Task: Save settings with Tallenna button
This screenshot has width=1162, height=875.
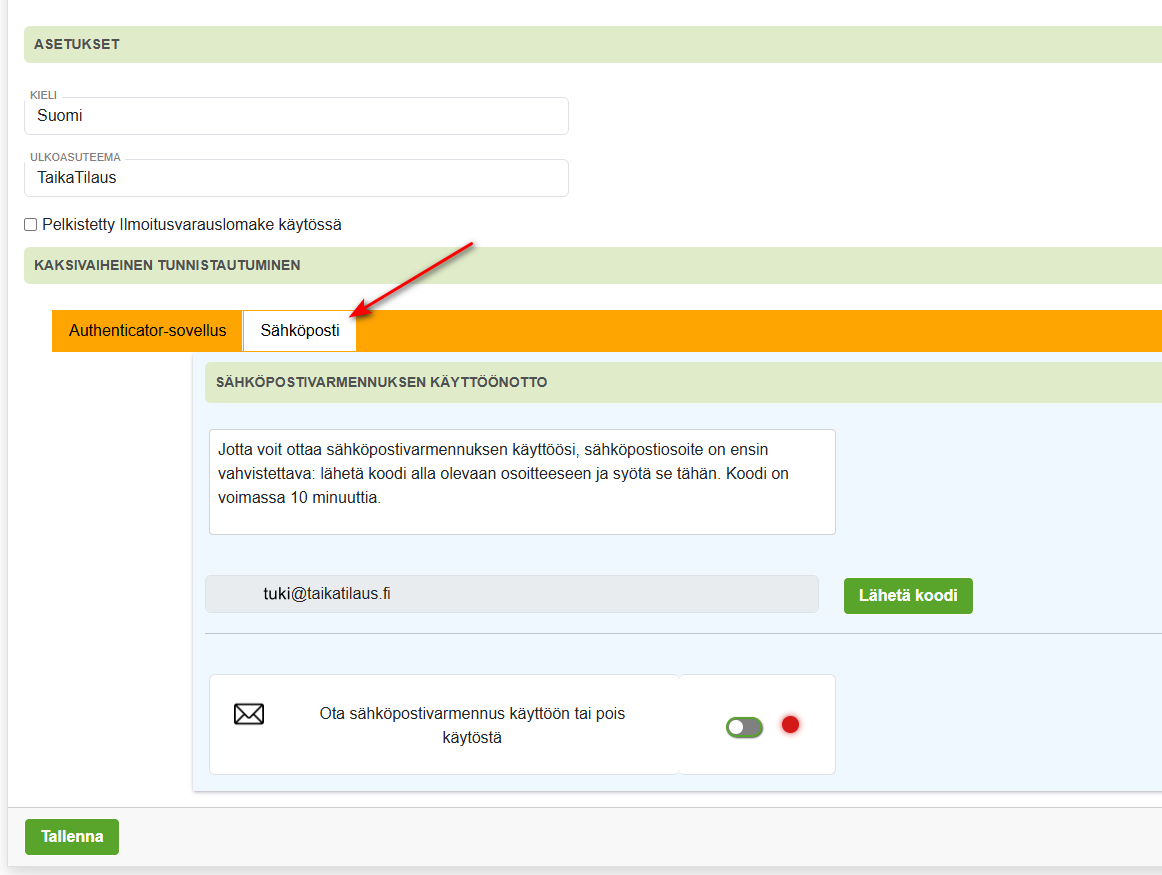Action: (72, 836)
